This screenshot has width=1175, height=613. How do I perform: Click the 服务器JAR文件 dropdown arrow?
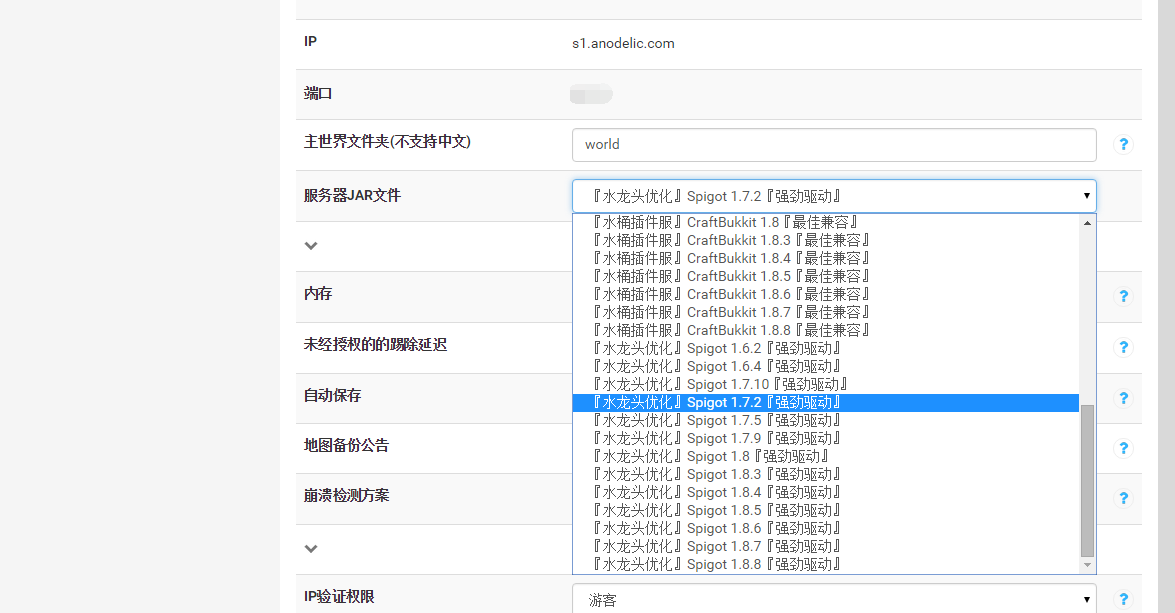click(x=1086, y=196)
